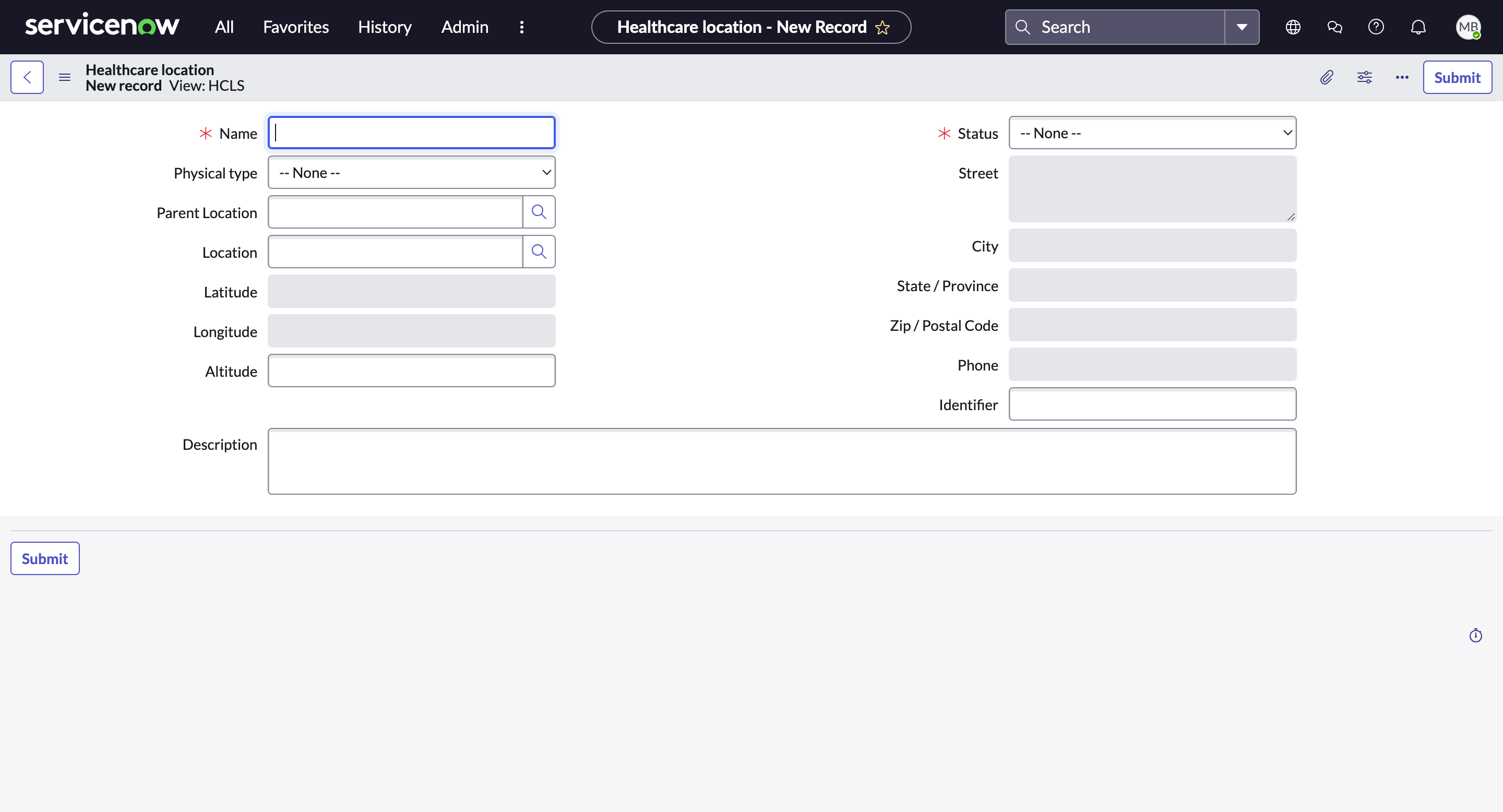The width and height of the screenshot is (1503, 812).
Task: Open the response time stopwatch icon
Action: (x=1475, y=635)
